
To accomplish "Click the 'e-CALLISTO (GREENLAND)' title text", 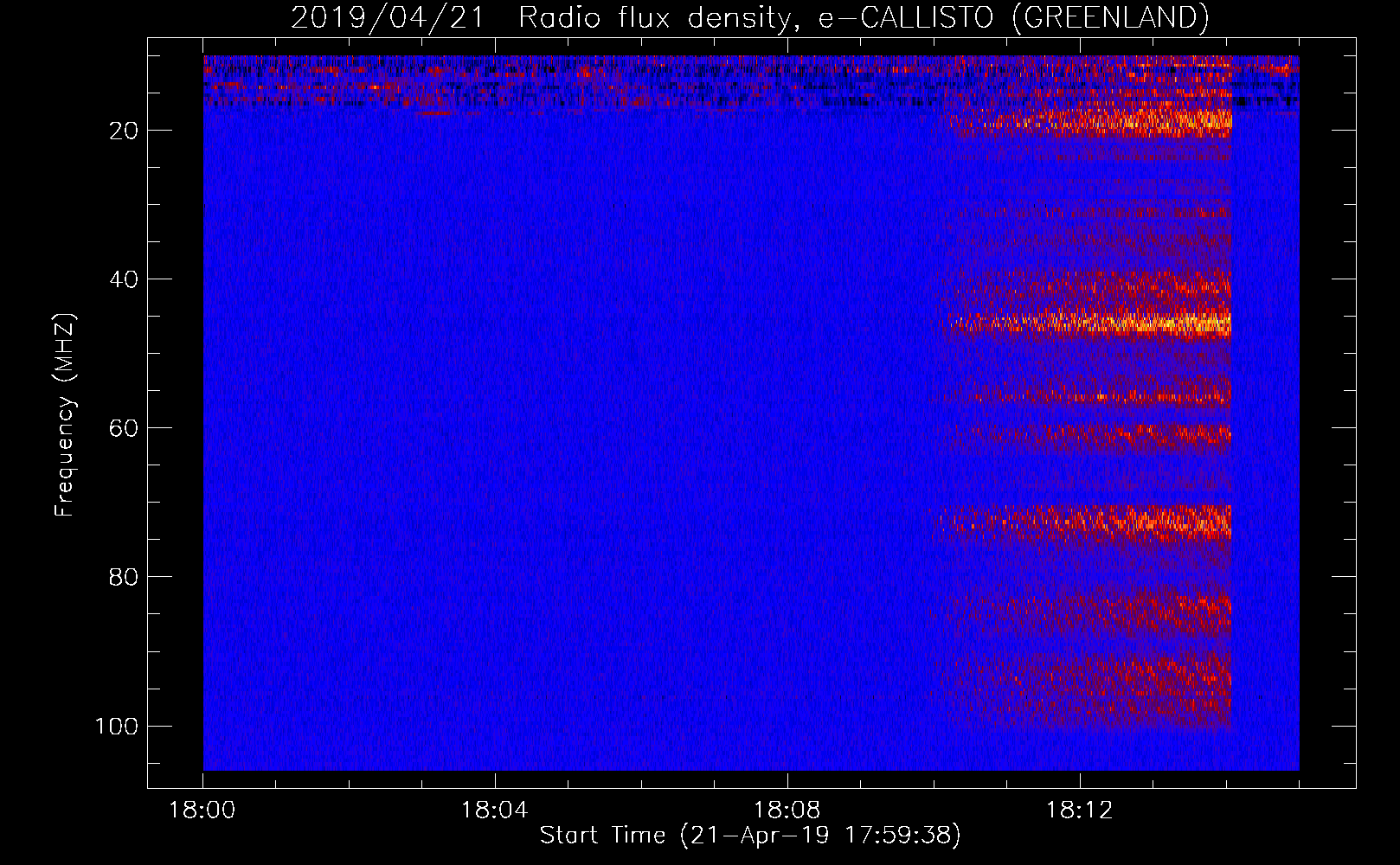I will 1013,18.
